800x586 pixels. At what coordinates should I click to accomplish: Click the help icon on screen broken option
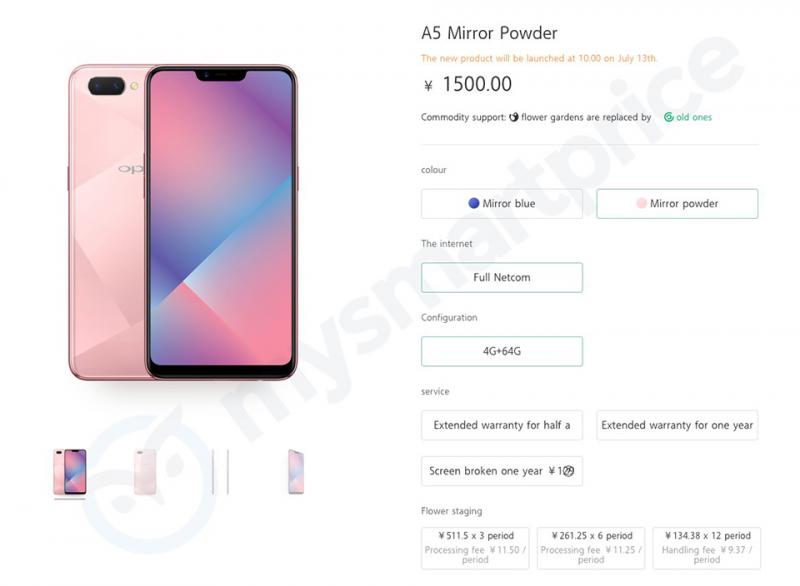click(x=569, y=471)
